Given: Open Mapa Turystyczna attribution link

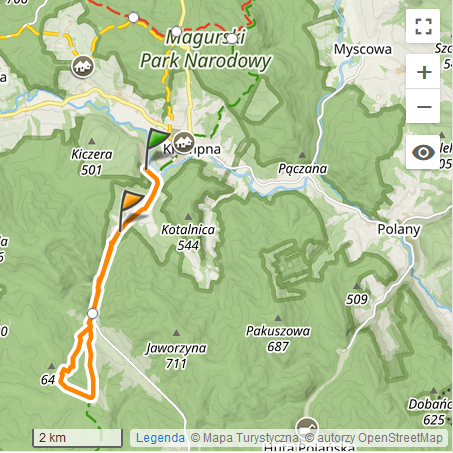Looking at the screenshot, I should click(250, 438).
